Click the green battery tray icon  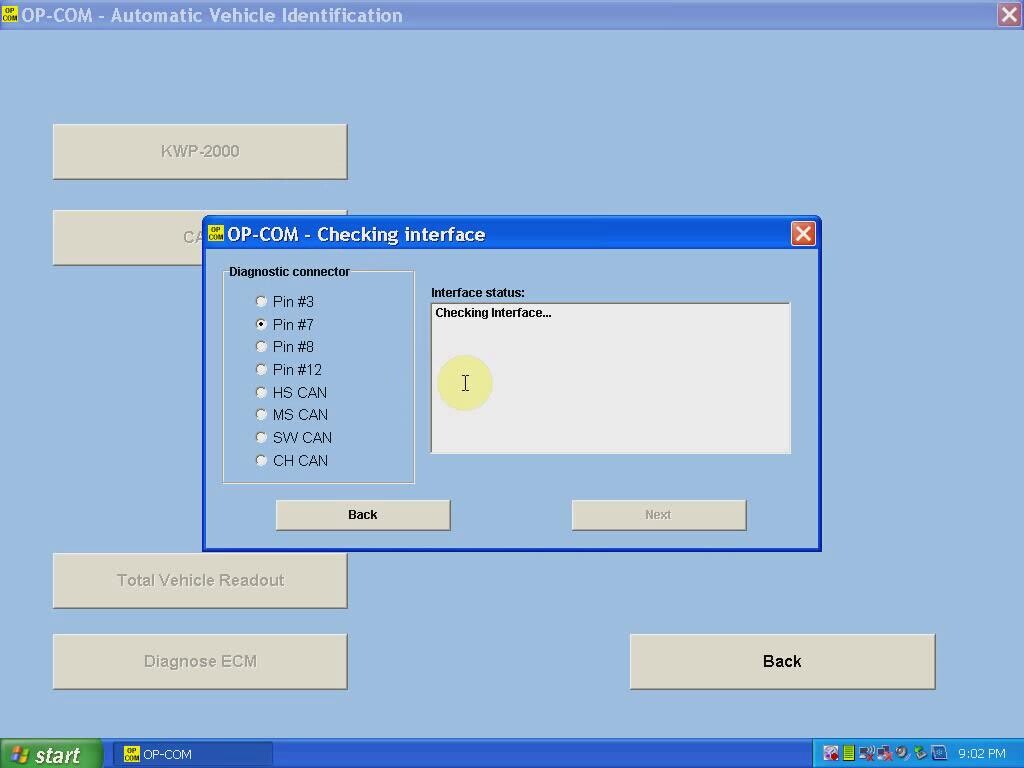(x=848, y=753)
